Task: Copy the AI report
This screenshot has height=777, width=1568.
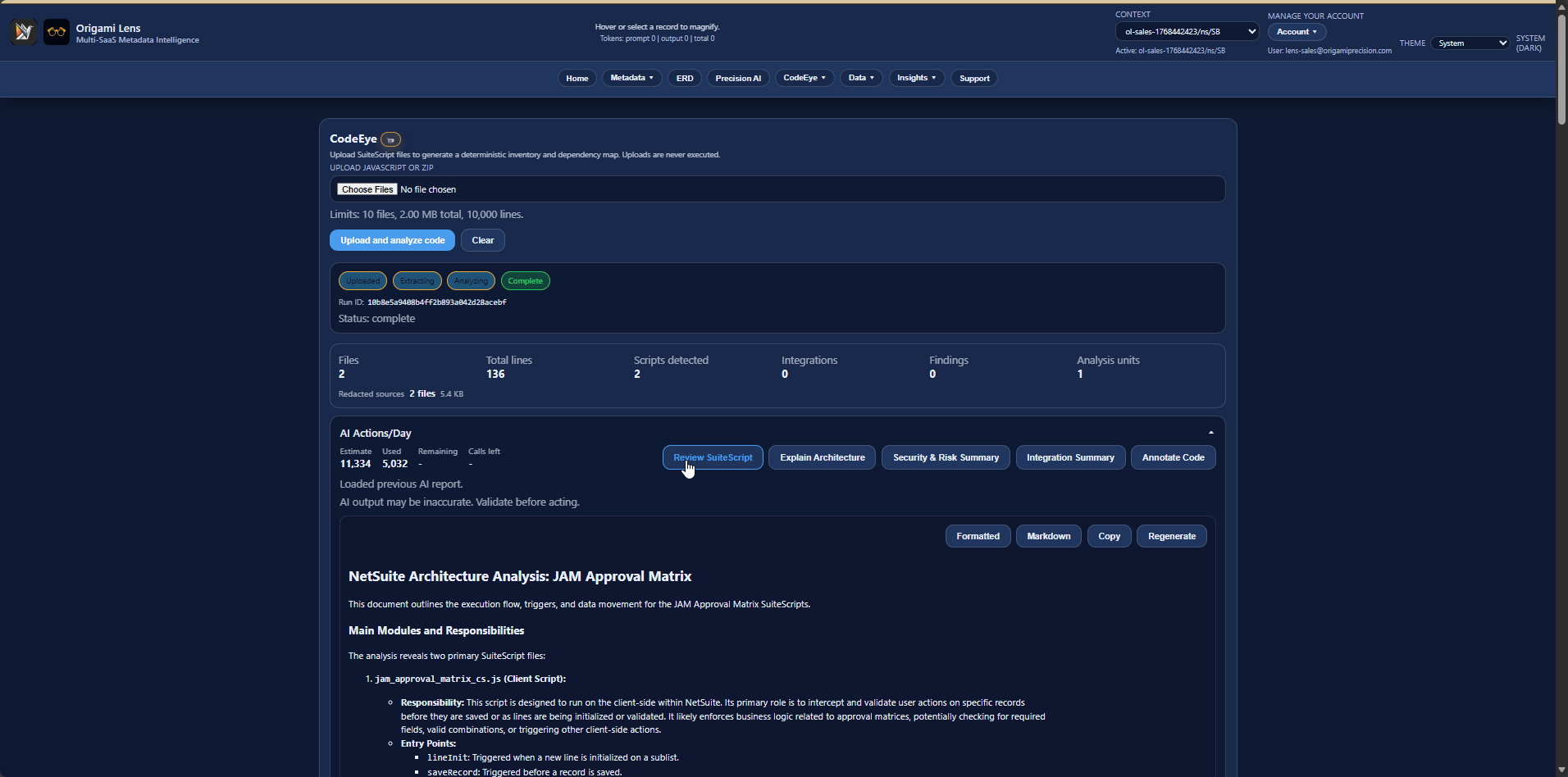Action: click(x=1109, y=536)
